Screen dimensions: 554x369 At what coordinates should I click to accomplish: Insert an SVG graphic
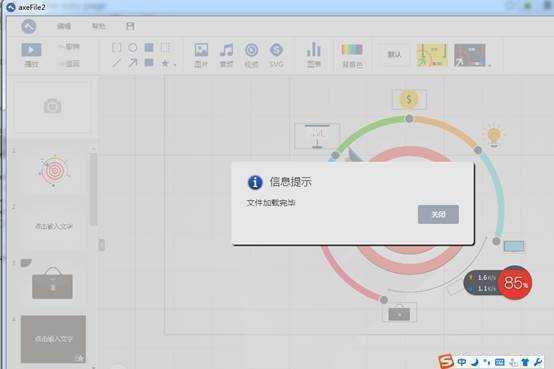click(x=276, y=55)
